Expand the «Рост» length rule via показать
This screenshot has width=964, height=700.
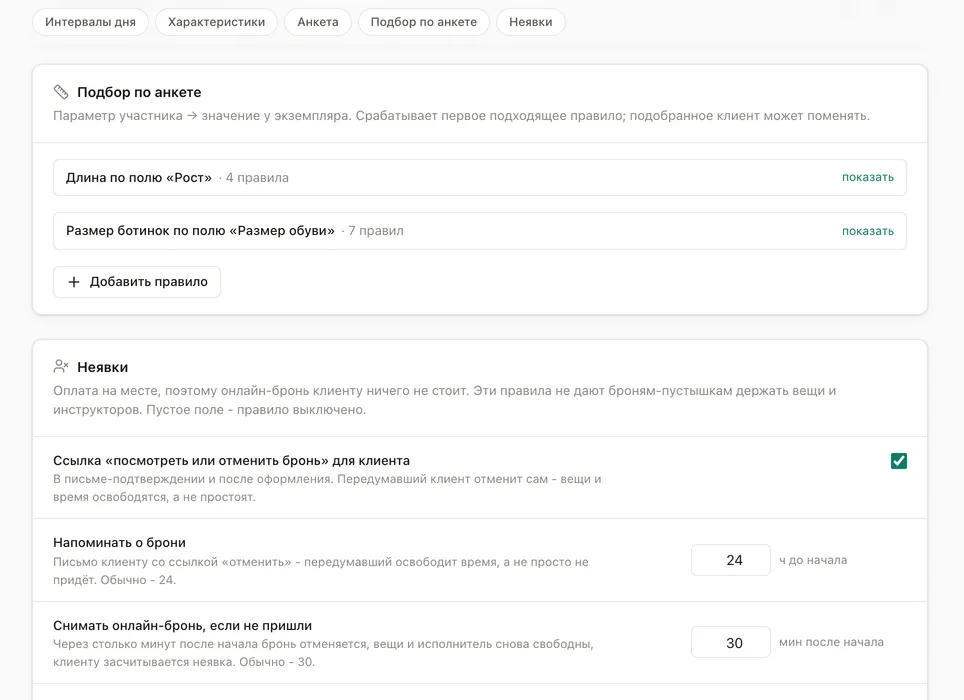pos(867,178)
